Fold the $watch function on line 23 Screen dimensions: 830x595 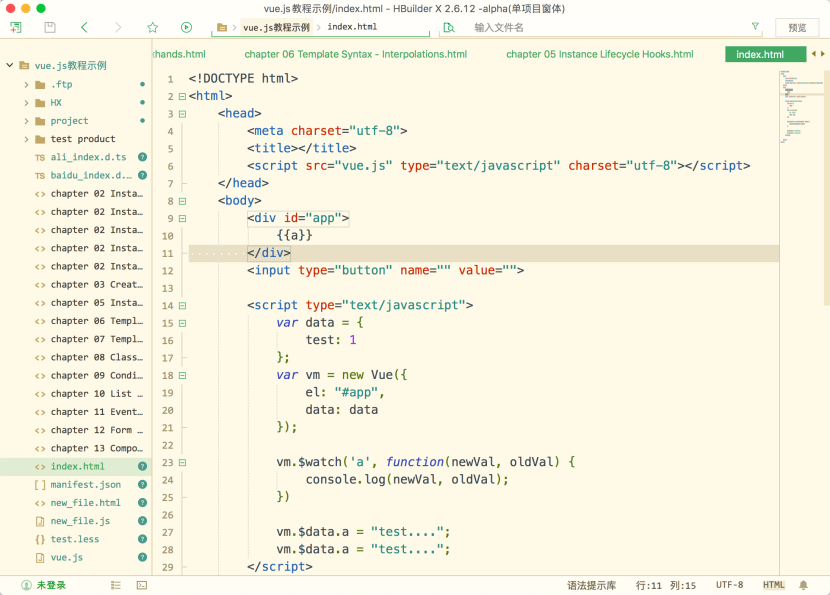click(182, 463)
